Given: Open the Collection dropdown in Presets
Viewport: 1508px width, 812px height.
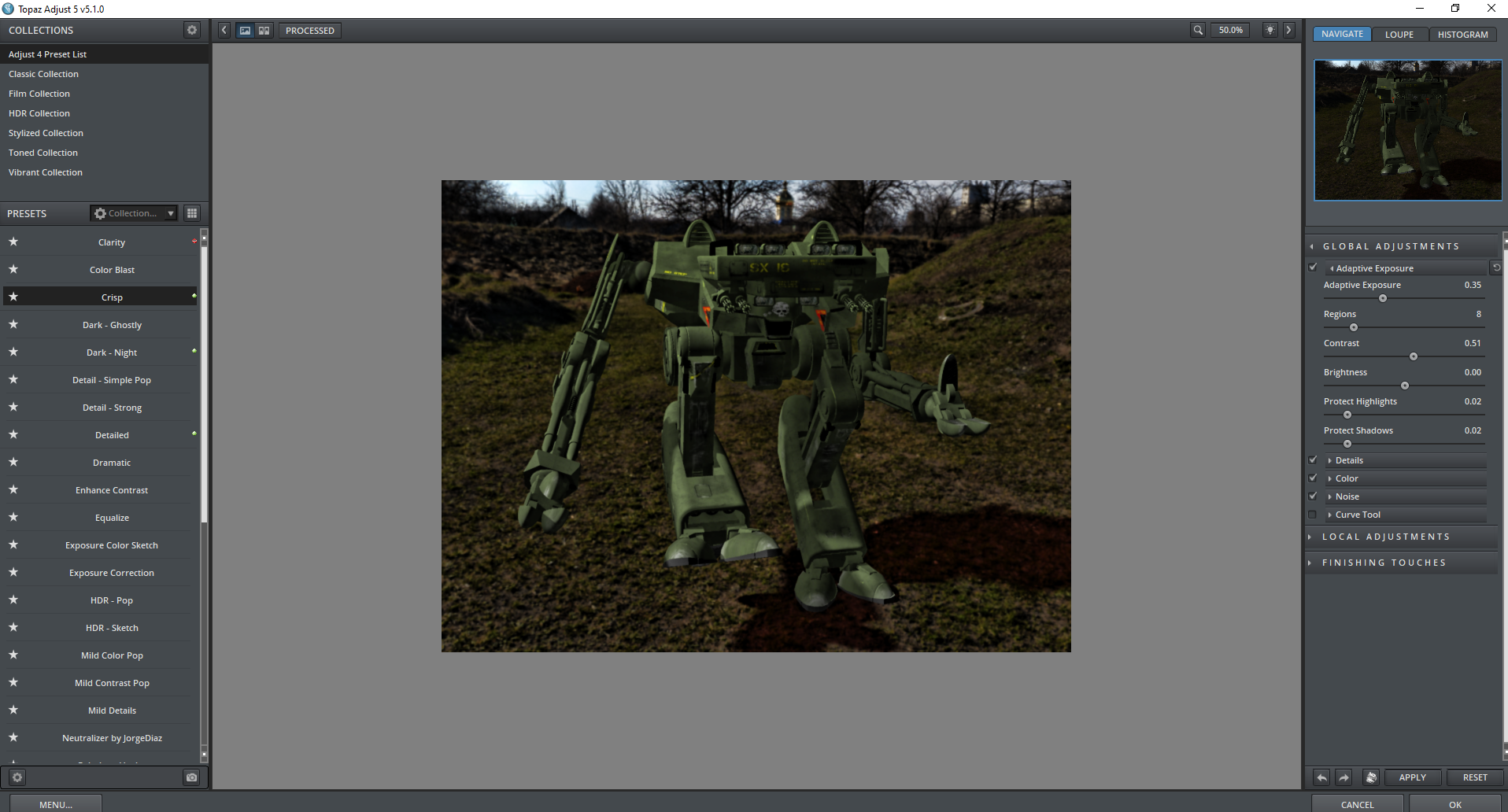Looking at the screenshot, I should [134, 213].
